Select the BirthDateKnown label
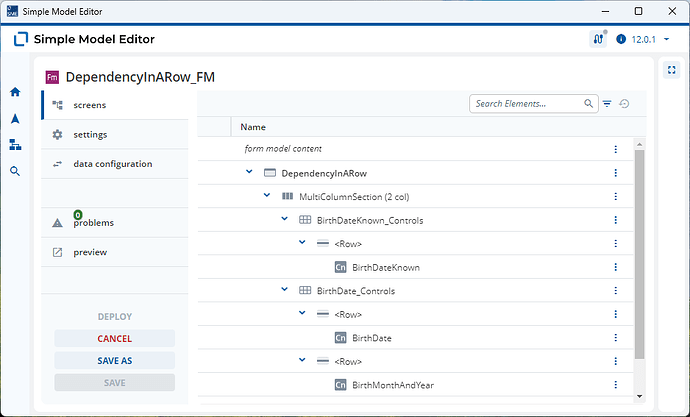Viewport: 690px width, 417px height. tap(386, 267)
